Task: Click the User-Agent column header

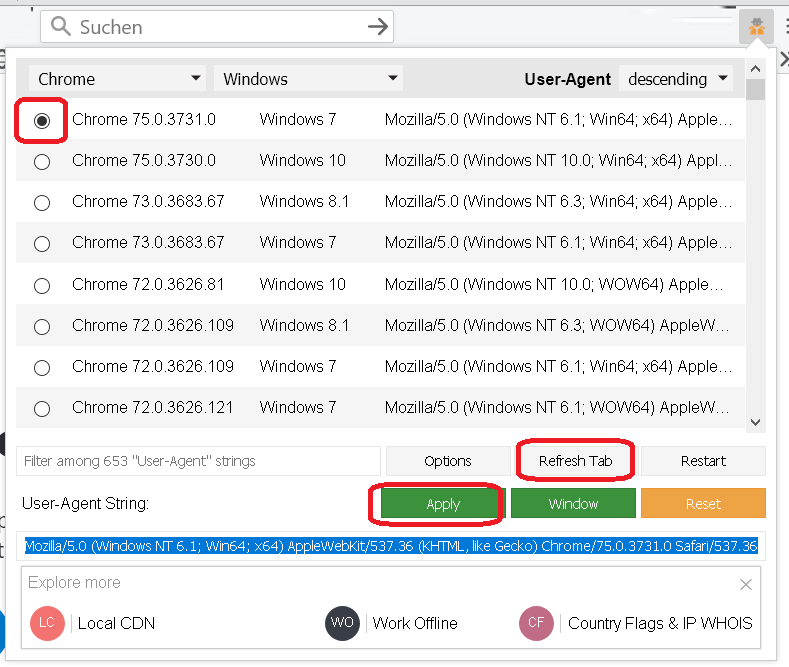Action: pyautogui.click(x=568, y=79)
